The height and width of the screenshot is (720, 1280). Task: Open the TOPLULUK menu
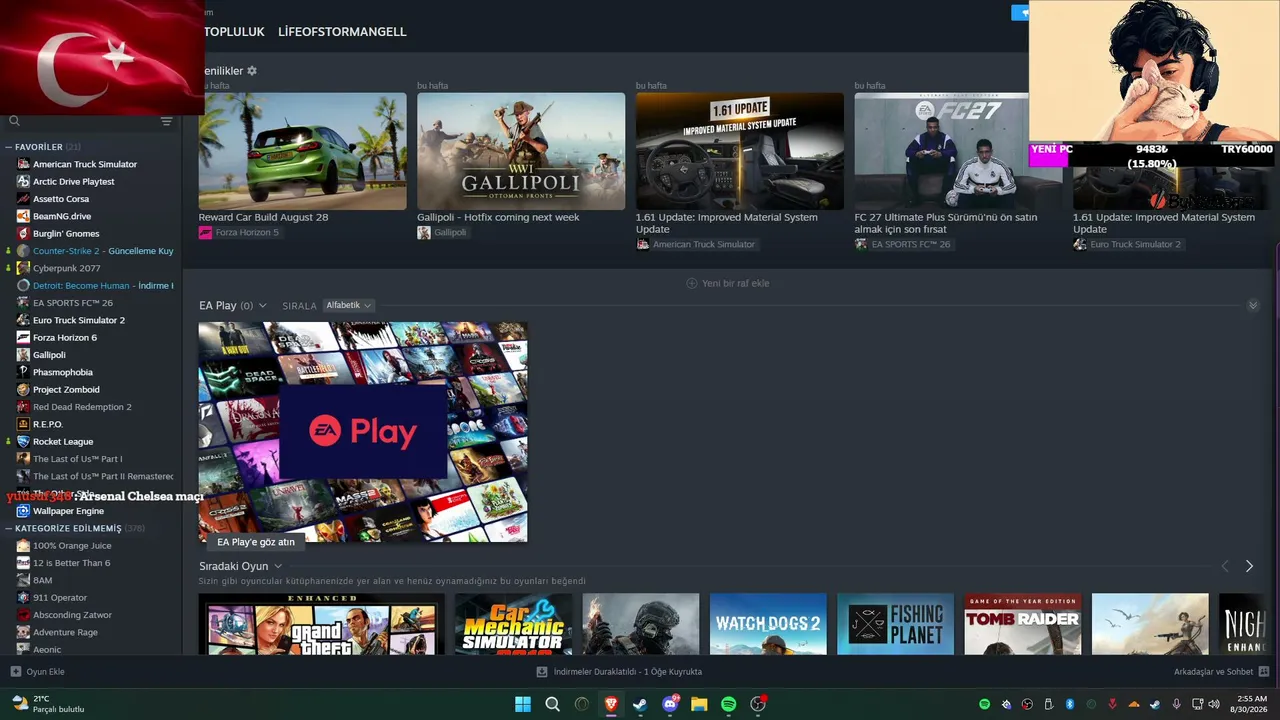point(234,32)
